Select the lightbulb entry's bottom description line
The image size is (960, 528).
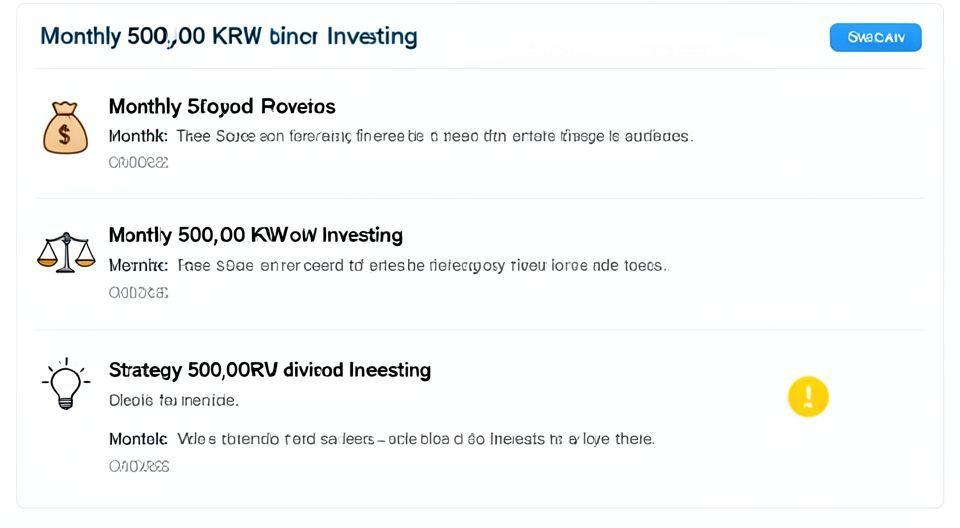coord(415,439)
